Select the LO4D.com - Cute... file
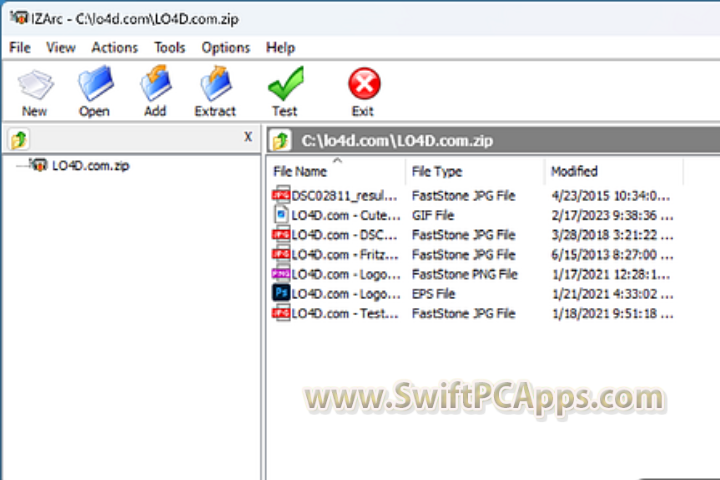The width and height of the screenshot is (720, 480). click(x=346, y=215)
